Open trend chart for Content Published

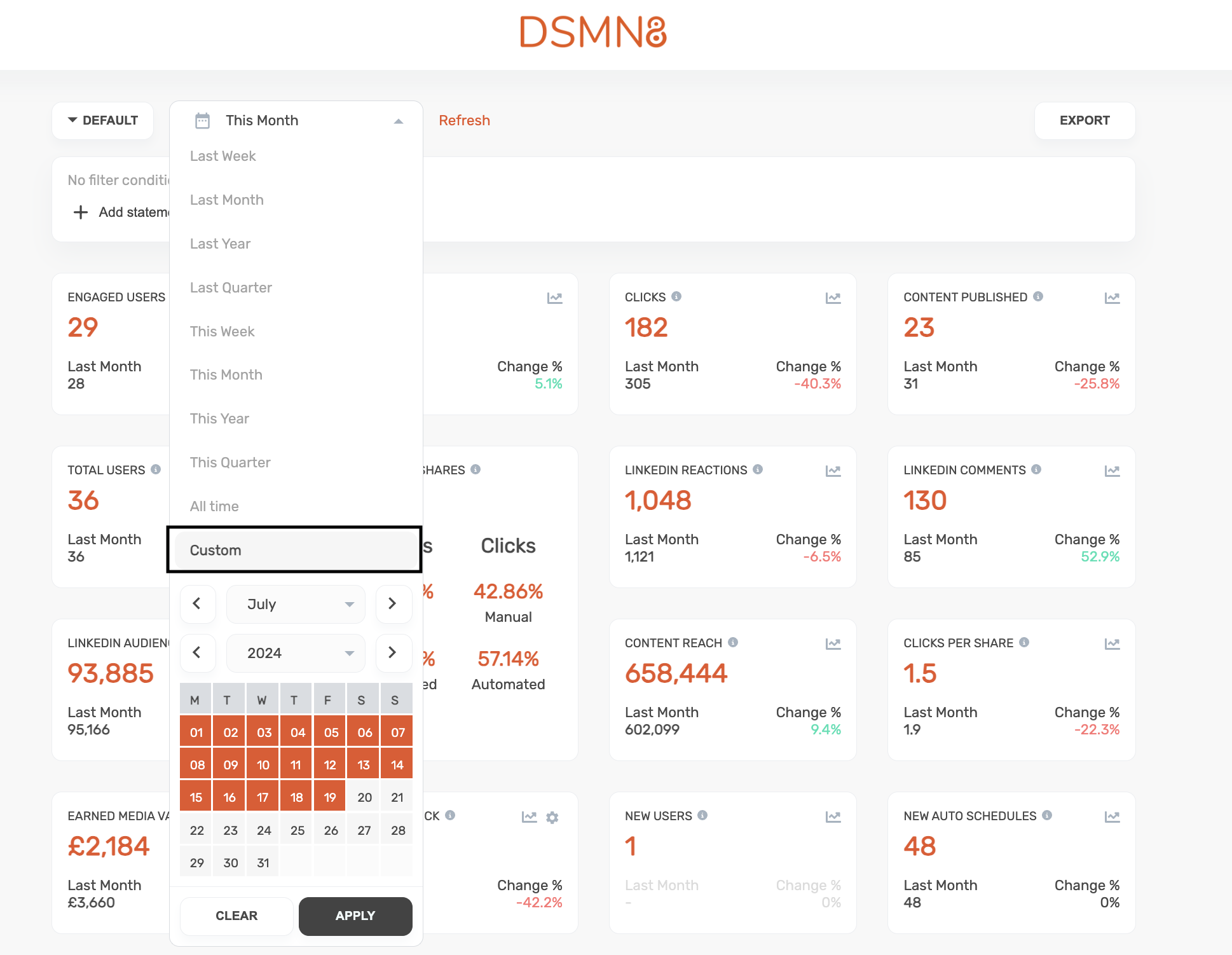coord(1112,298)
